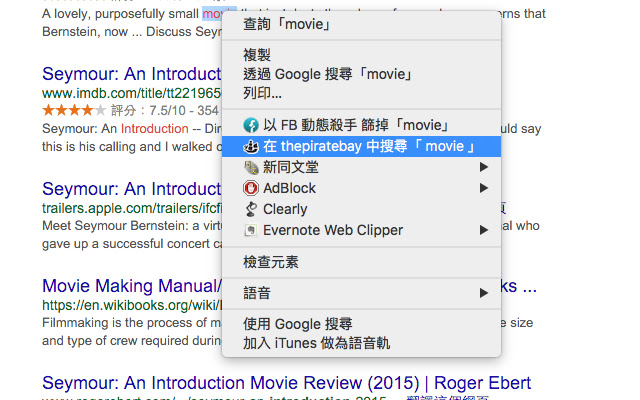
Task: Choose 加入 iTunes 做為語音軌
Action: 316,343
